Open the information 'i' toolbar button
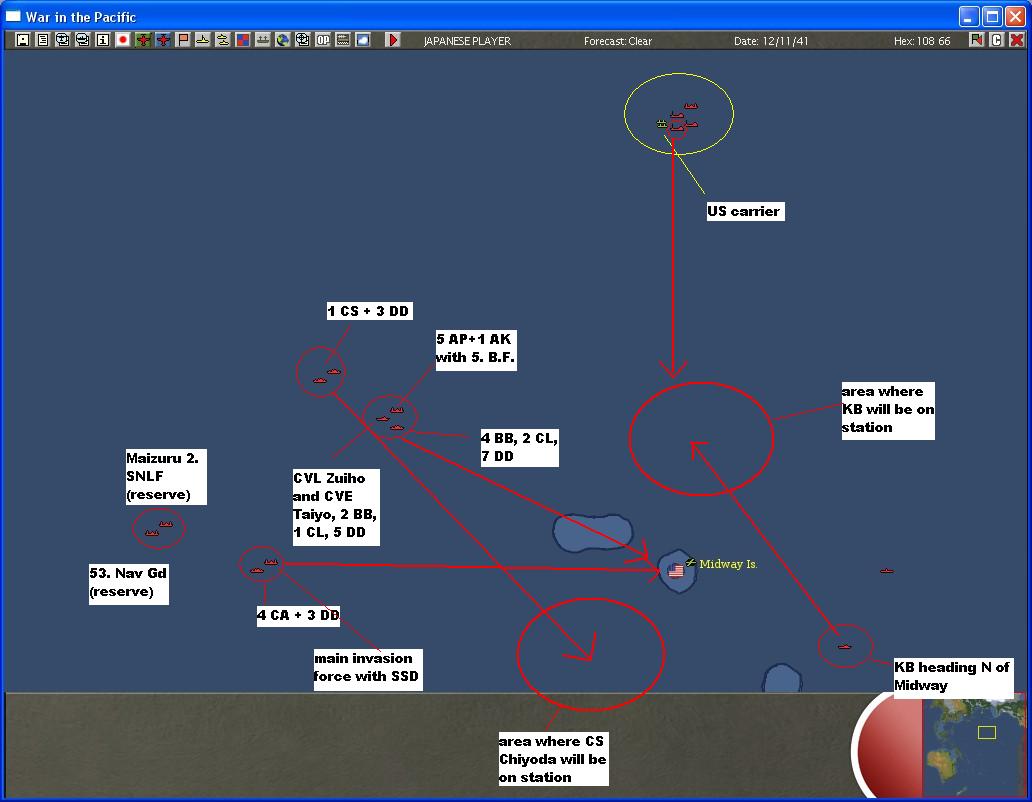Image resolution: width=1032 pixels, height=802 pixels. (x=103, y=40)
